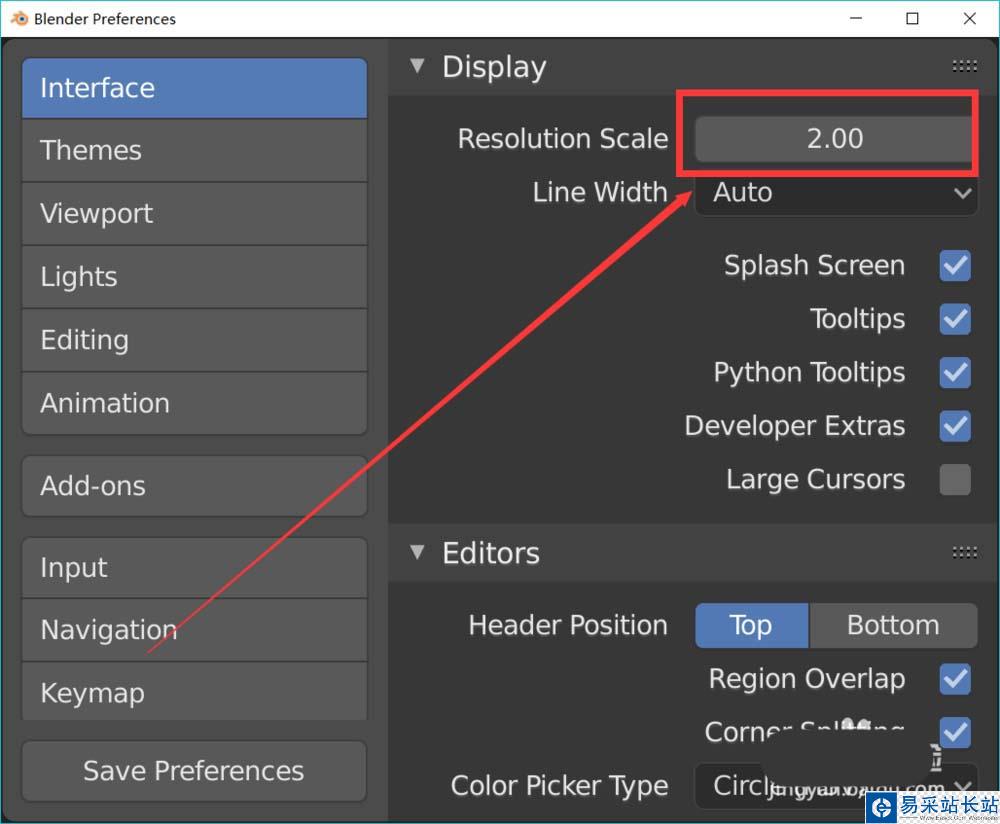Collapse the Display panel triangle
The image size is (1000, 824).
click(417, 66)
